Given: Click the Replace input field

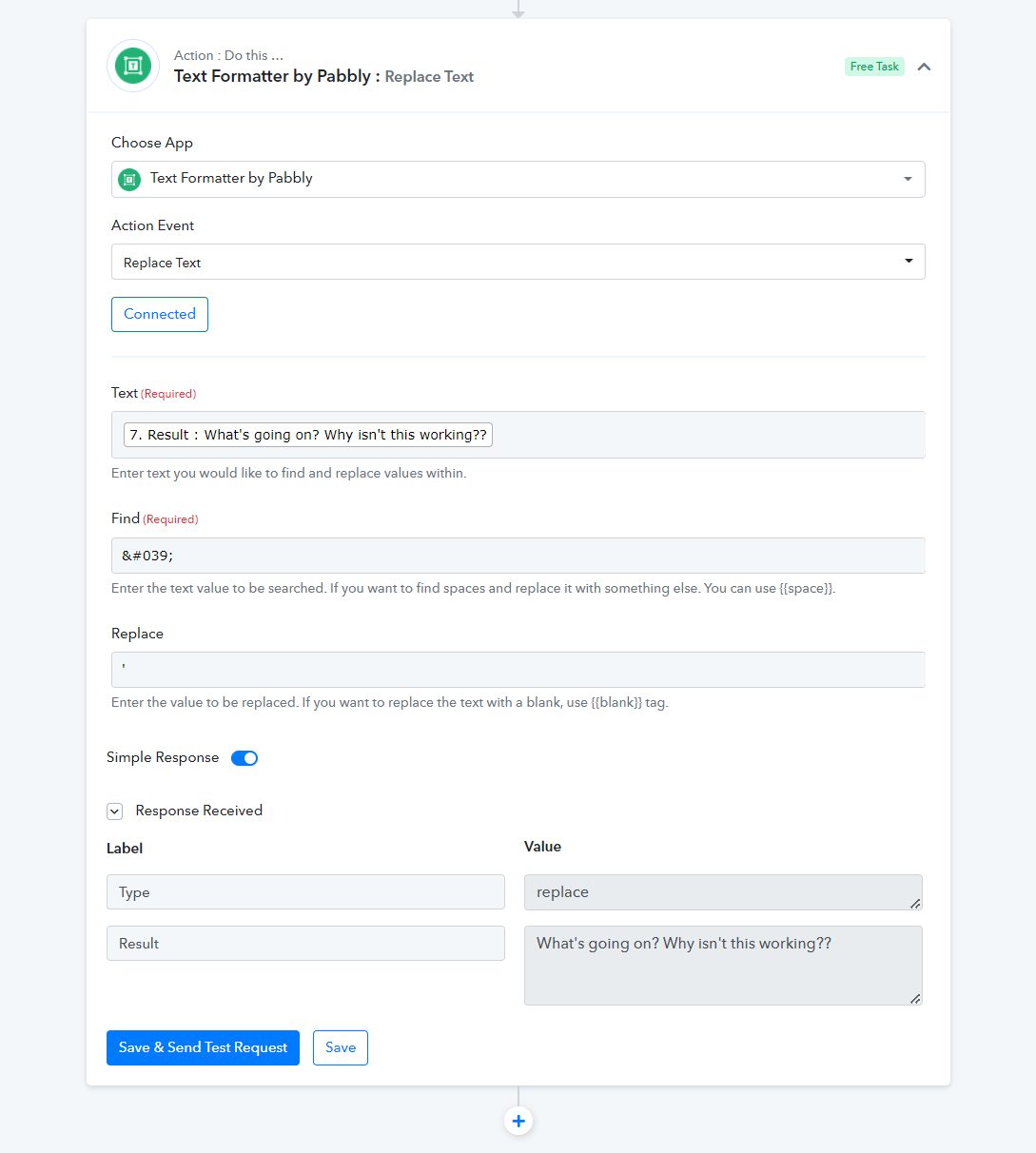Looking at the screenshot, I should tap(518, 670).
